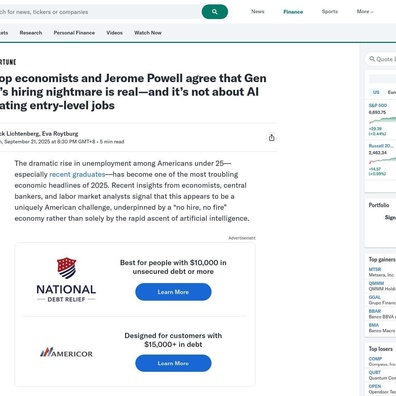The image size is (396, 396).
Task: Open the Watch Now menu item
Action: pos(148,33)
